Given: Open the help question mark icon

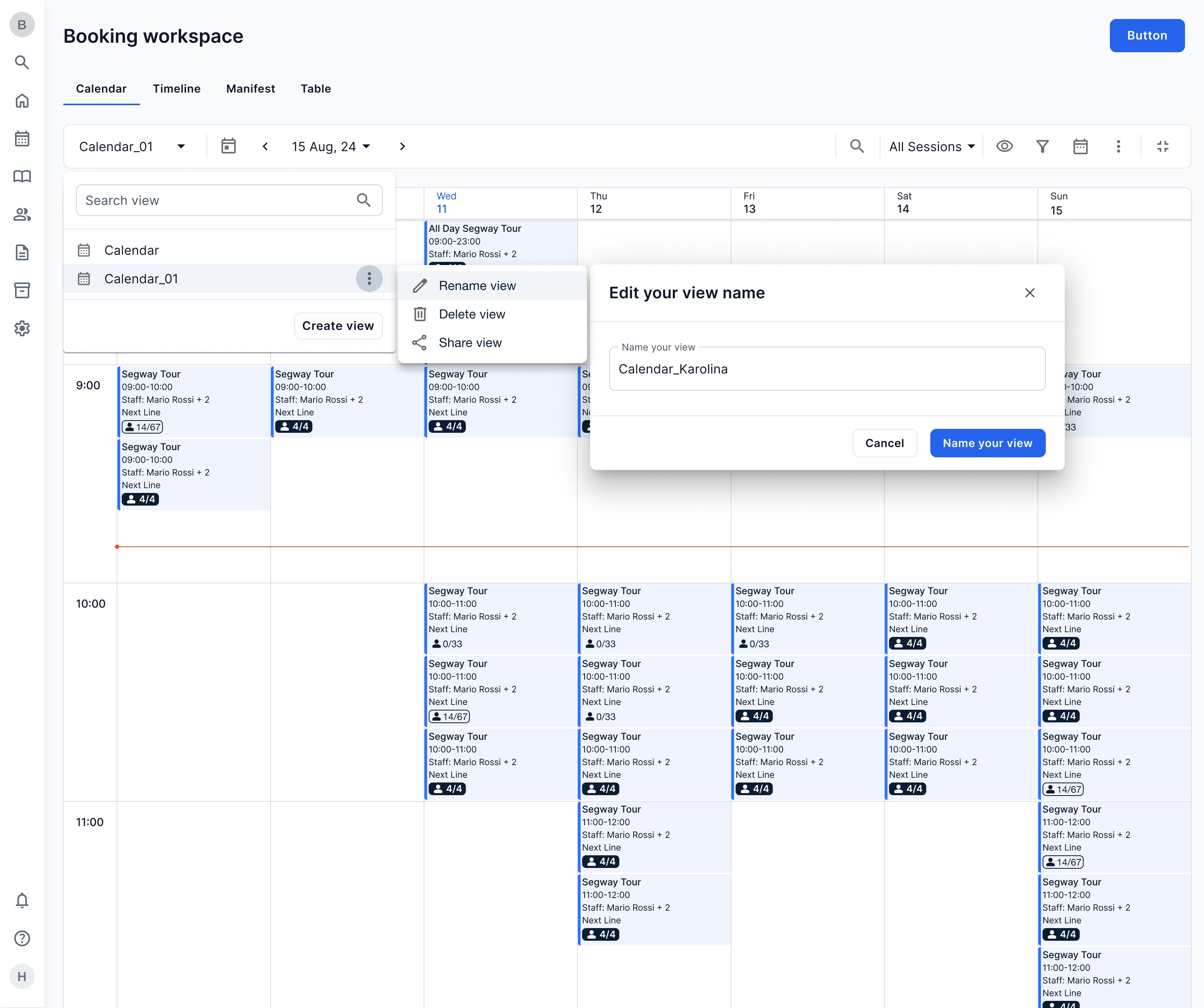Looking at the screenshot, I should [x=22, y=938].
